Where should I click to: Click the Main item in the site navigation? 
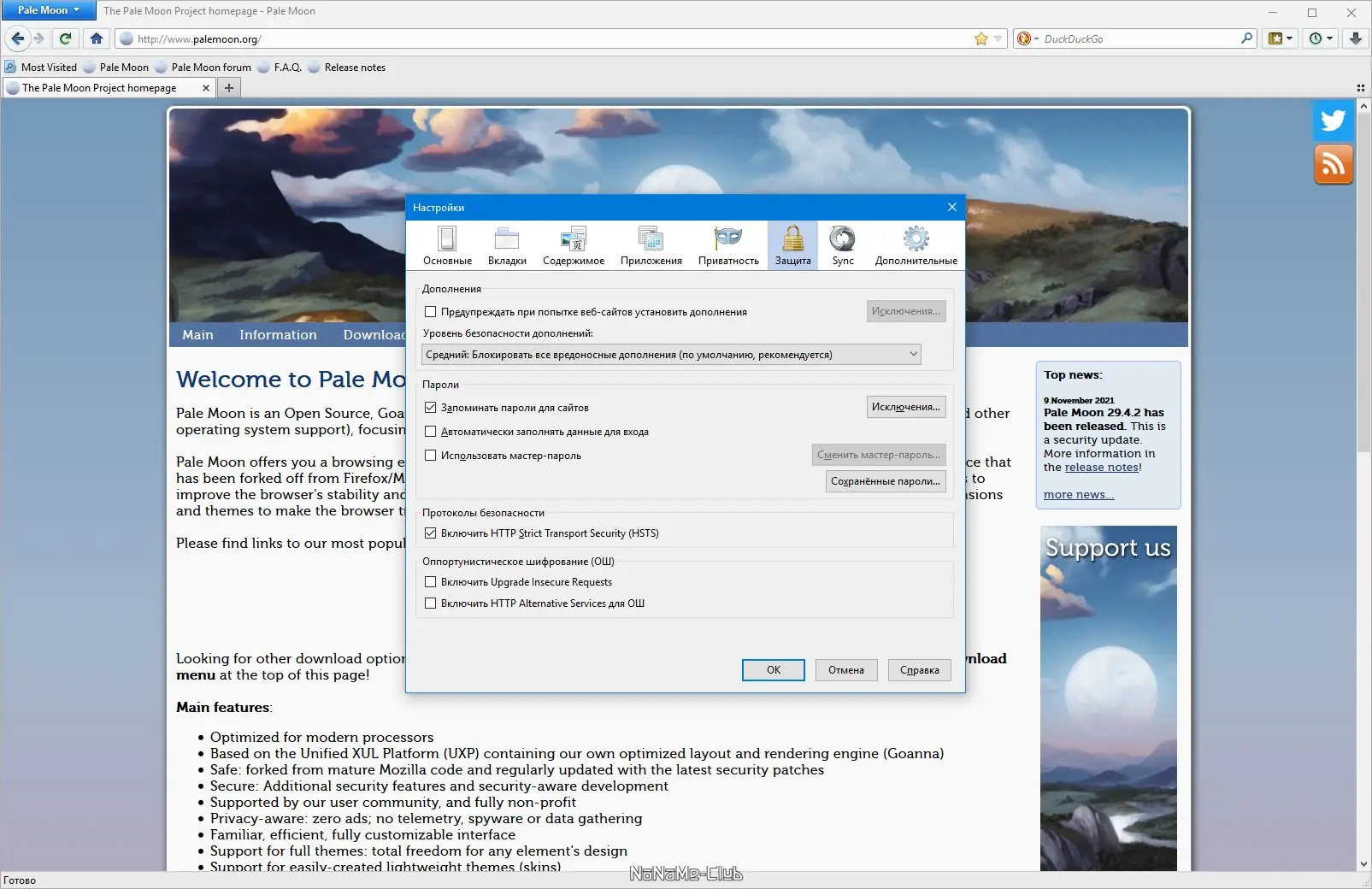coord(197,335)
